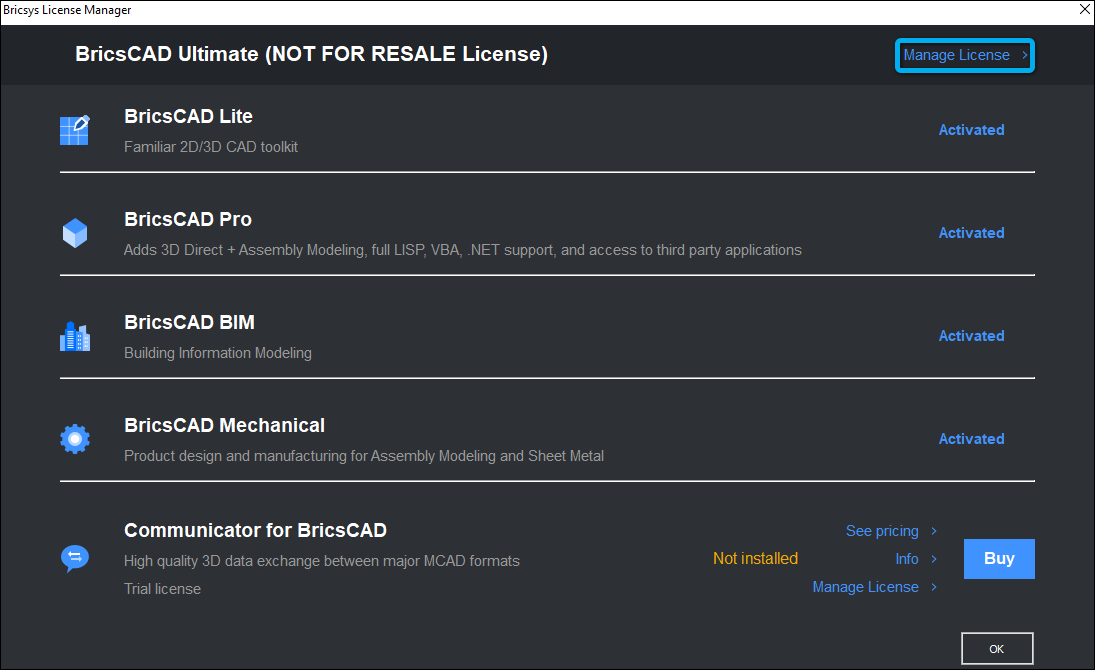1095x670 pixels.
Task: Click the Not installed status text
Action: [x=755, y=558]
